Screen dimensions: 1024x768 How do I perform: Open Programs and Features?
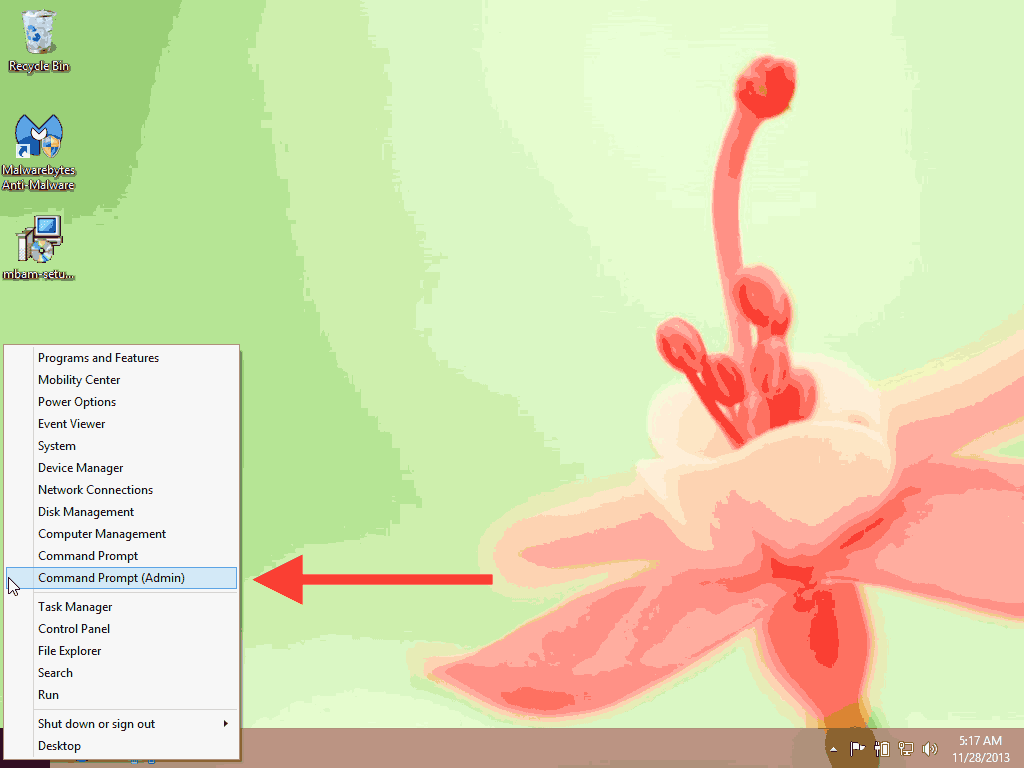tap(121, 358)
